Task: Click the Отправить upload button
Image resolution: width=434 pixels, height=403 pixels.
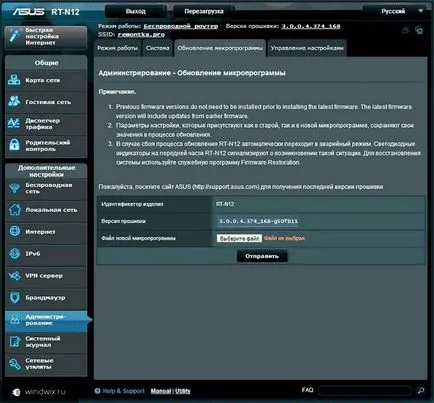Action: tap(262, 256)
